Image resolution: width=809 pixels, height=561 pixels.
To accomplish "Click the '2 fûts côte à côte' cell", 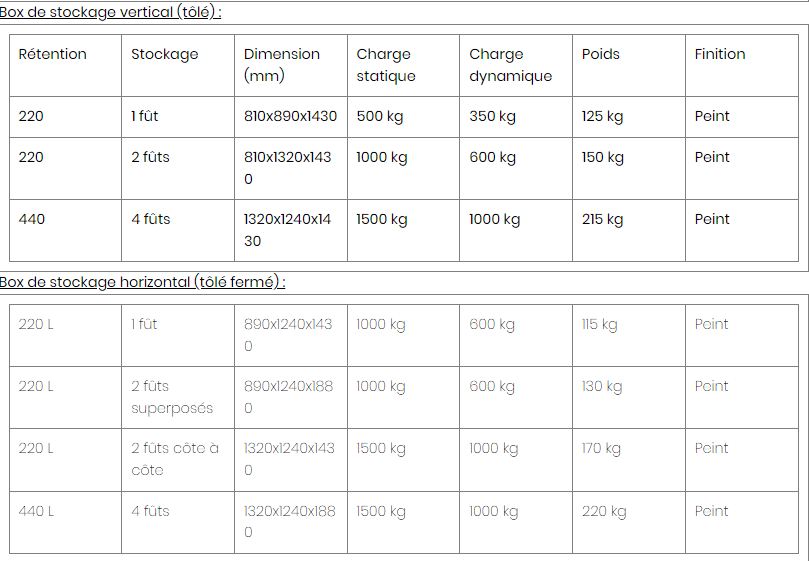I will point(175,459).
